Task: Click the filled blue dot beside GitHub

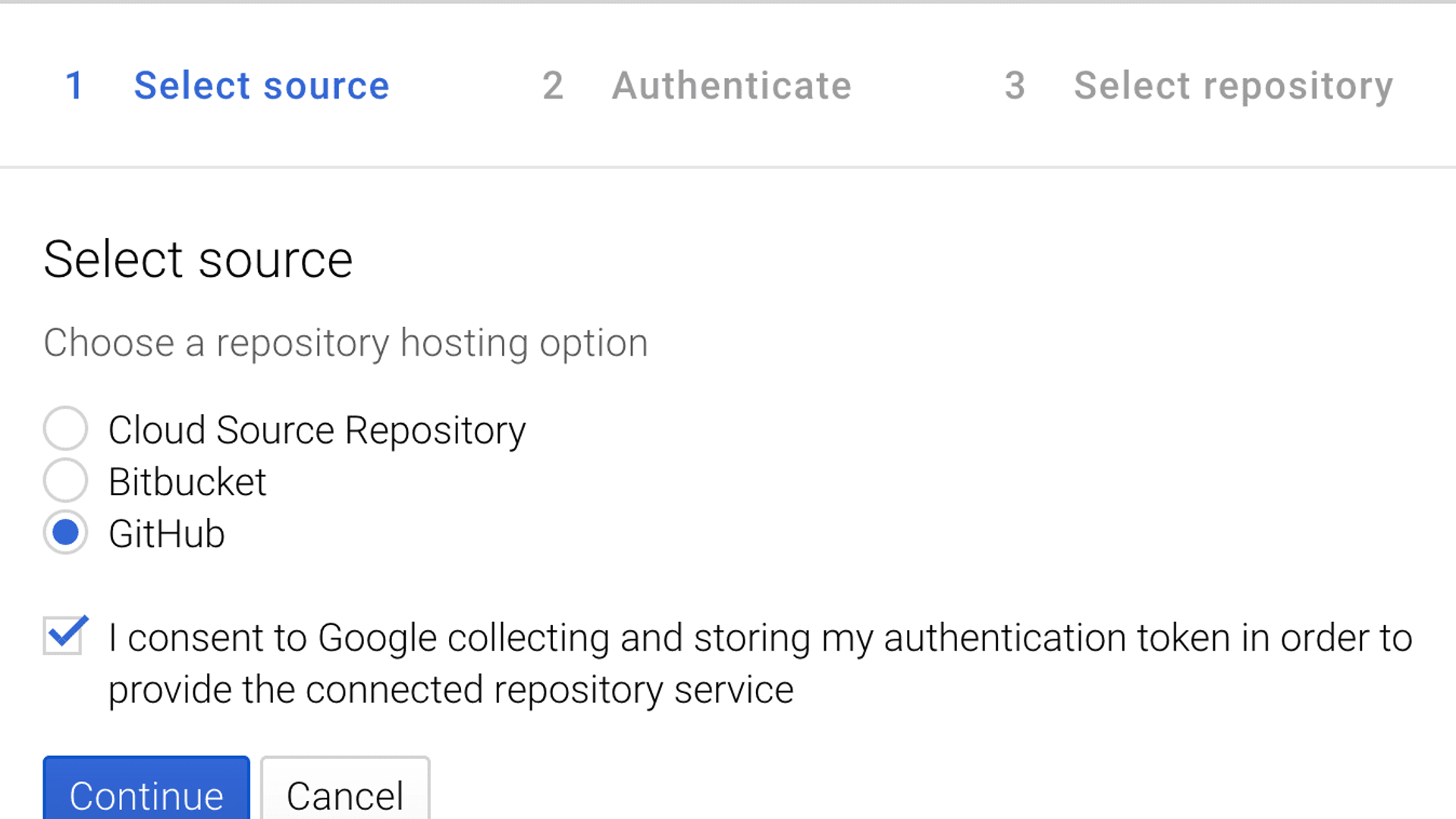Action: [66, 532]
